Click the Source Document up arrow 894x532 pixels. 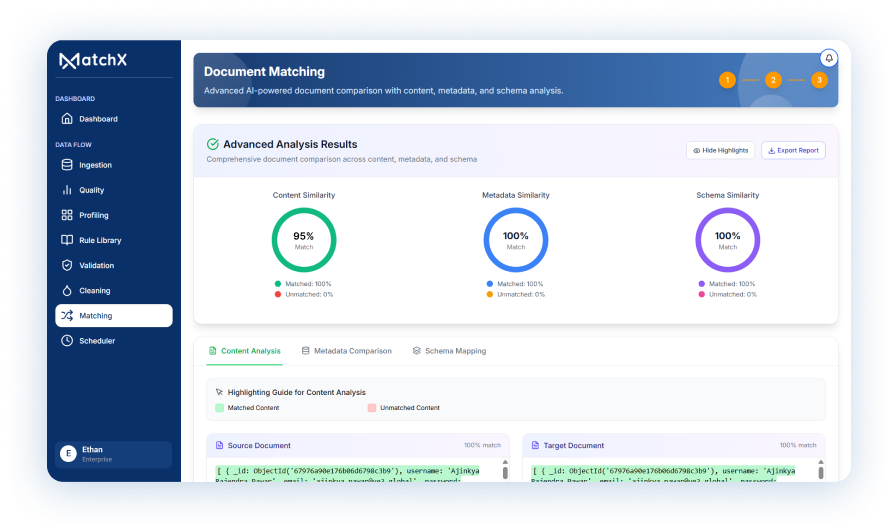click(x=505, y=462)
